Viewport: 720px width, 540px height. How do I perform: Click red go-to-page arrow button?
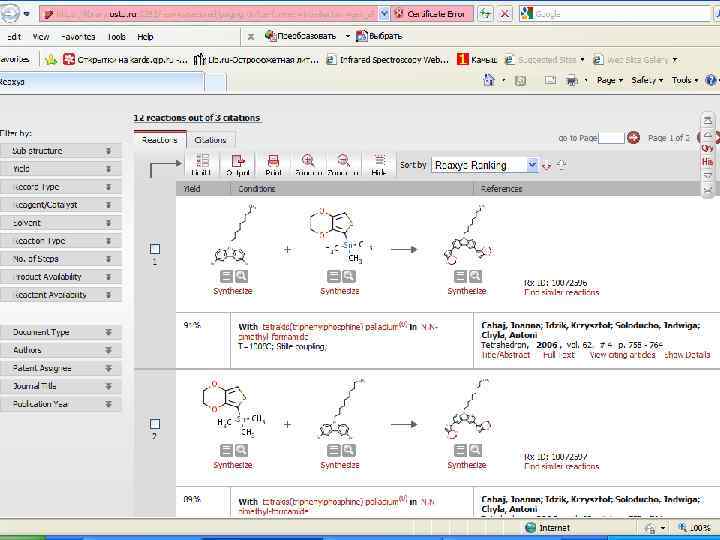point(634,138)
